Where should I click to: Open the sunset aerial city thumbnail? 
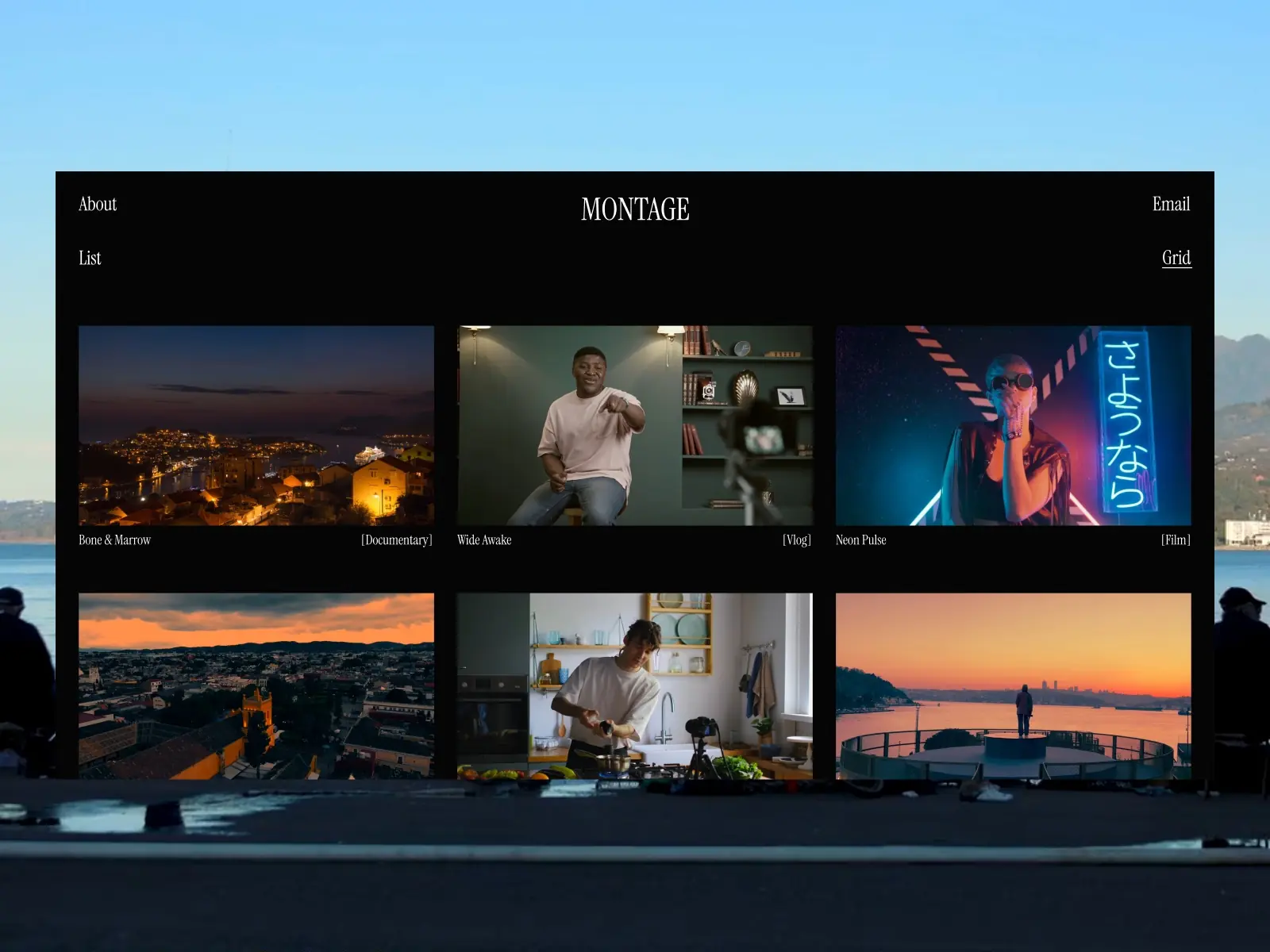coord(256,686)
